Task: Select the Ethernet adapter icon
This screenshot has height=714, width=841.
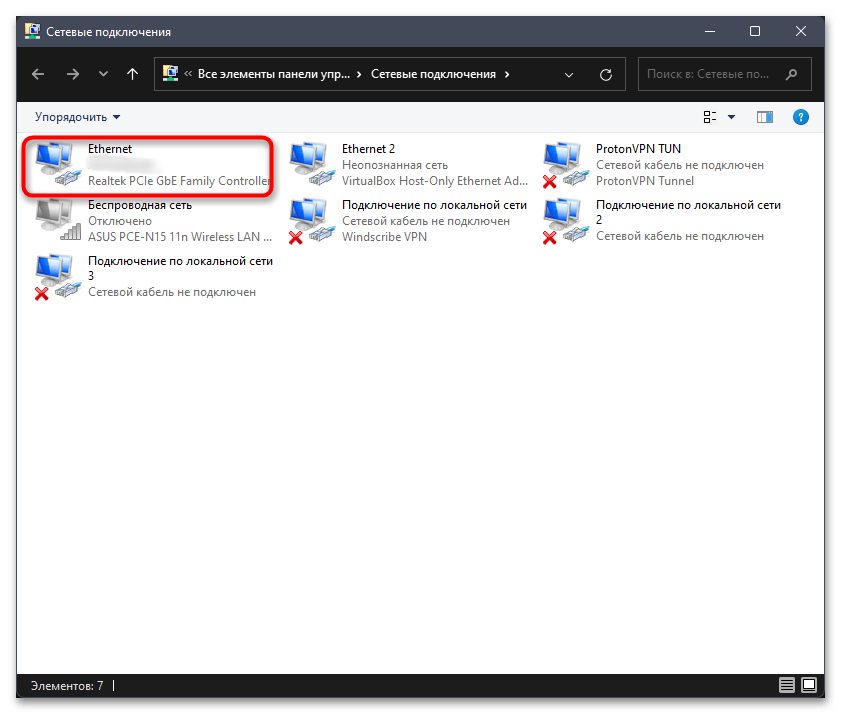Action: click(x=58, y=164)
